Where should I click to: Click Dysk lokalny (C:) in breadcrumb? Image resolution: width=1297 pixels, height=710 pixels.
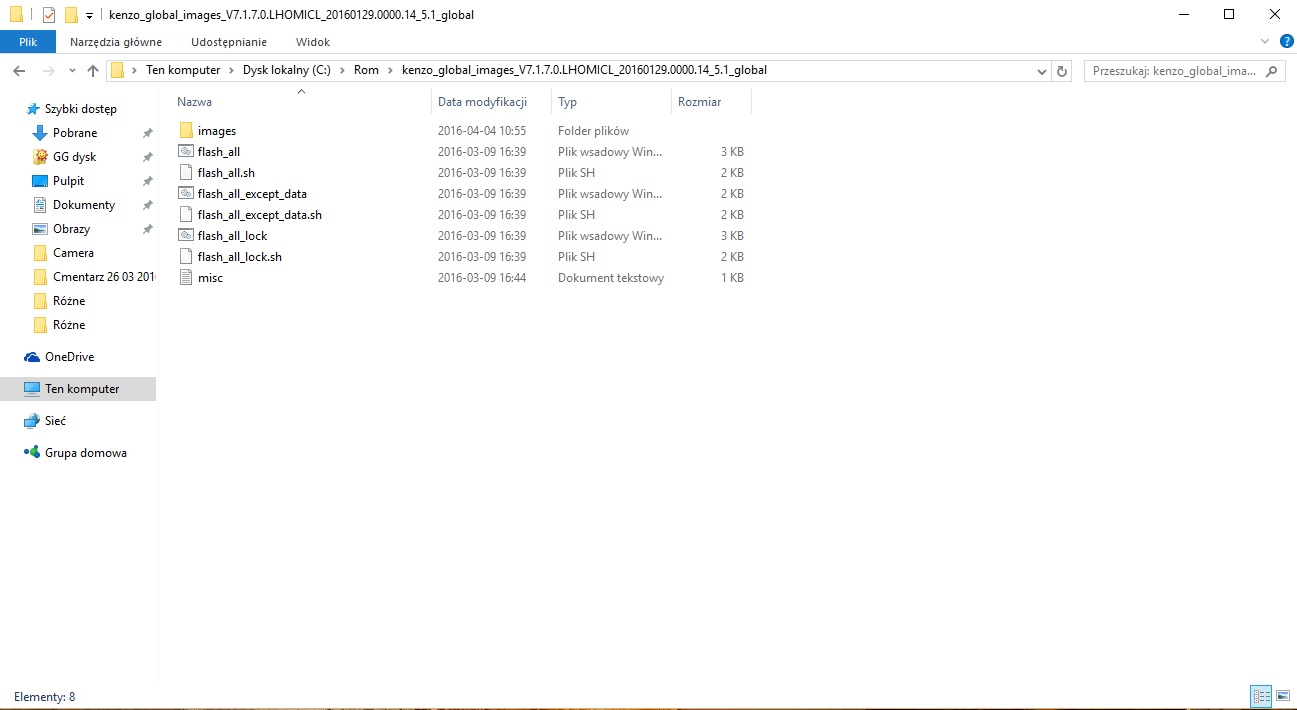click(286, 70)
